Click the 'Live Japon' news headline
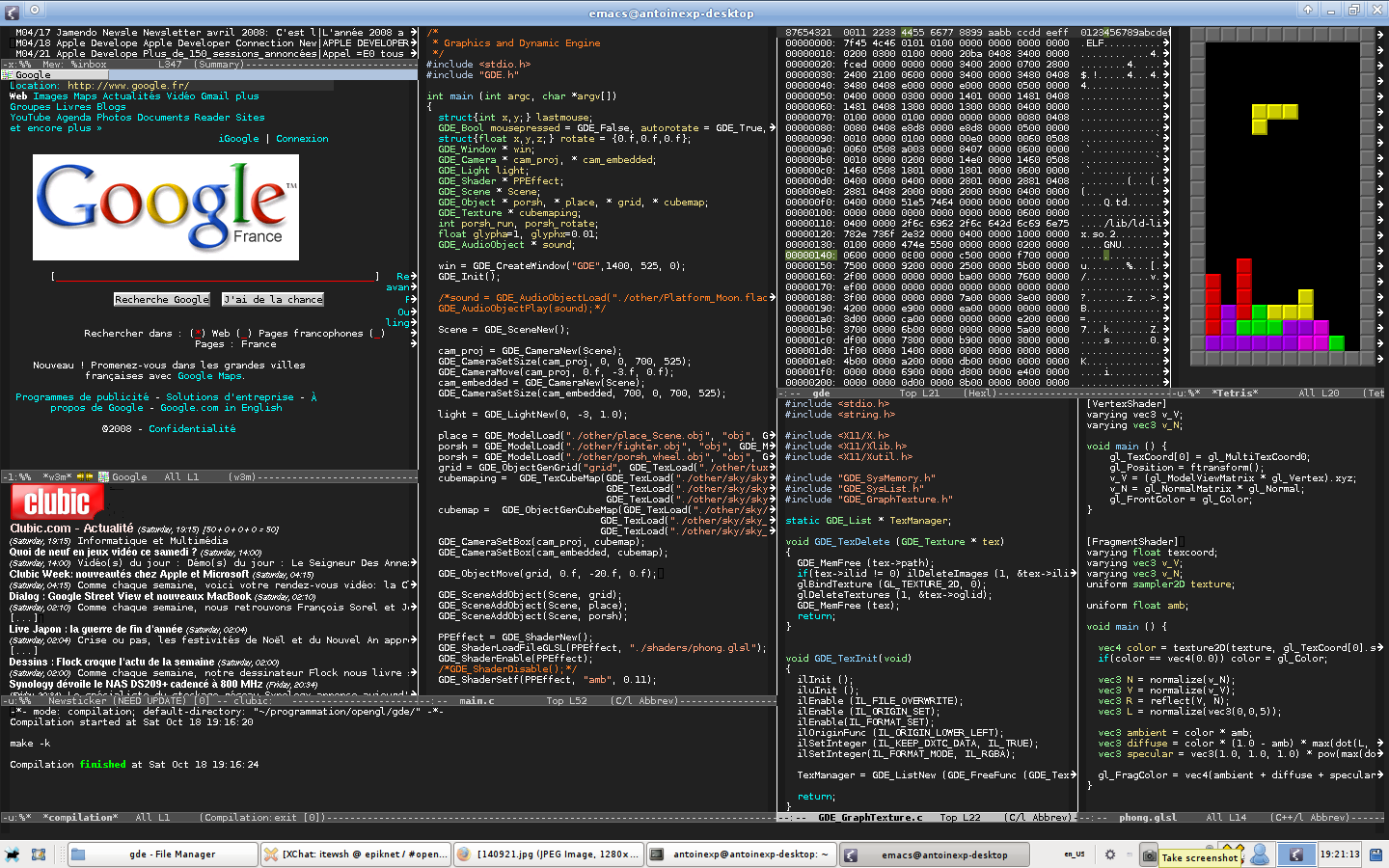This screenshot has width=1389, height=868. pos(95,629)
